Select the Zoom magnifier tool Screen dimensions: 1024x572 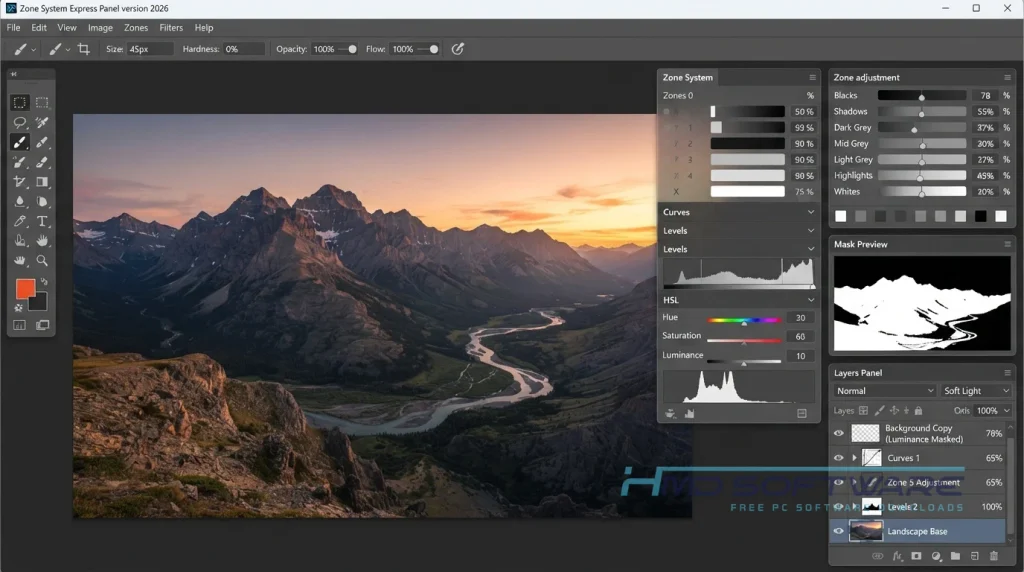point(42,260)
